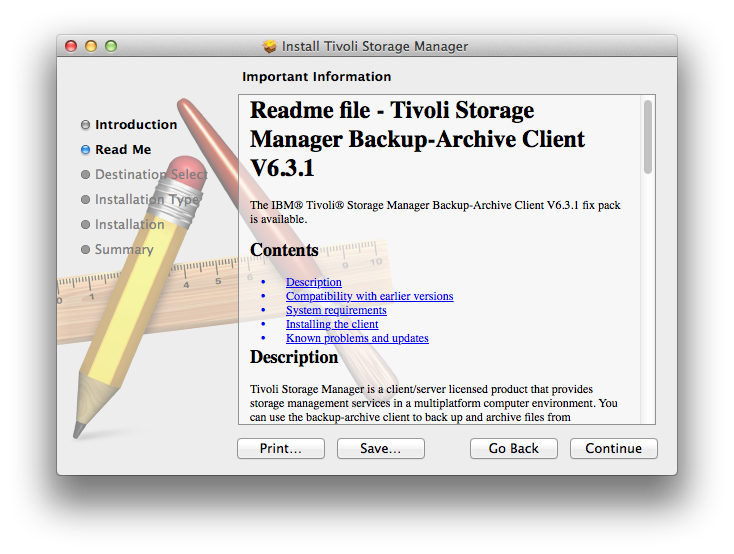Click the Installation Type step label
734x554 pixels.
[x=147, y=199]
